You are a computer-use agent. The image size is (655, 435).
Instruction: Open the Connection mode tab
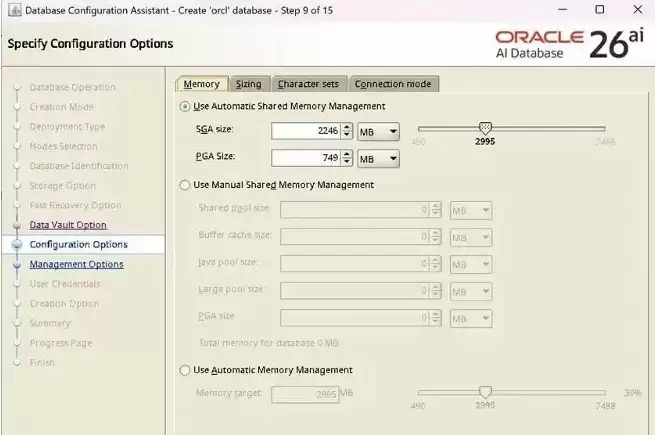tap(393, 84)
